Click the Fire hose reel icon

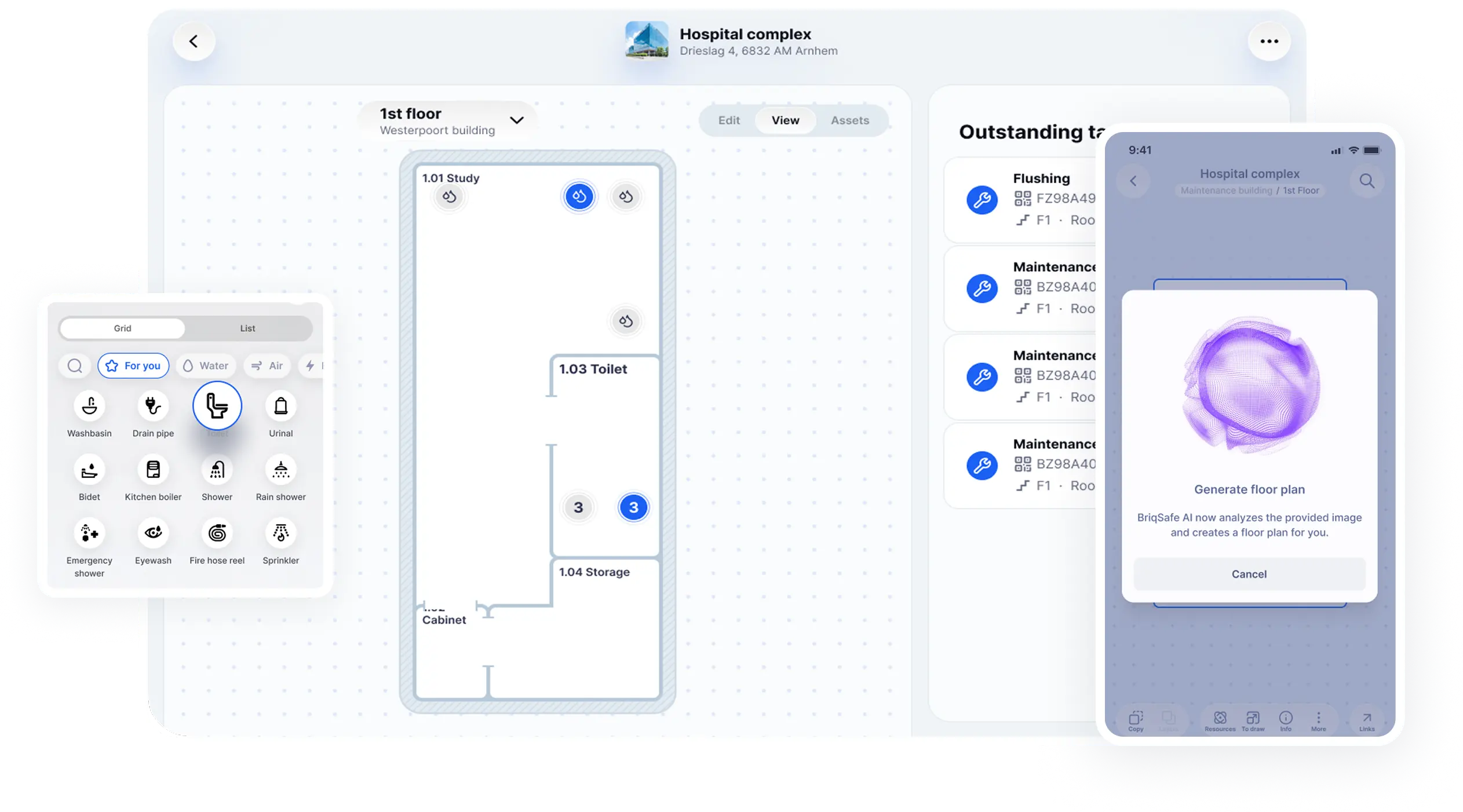(217, 533)
